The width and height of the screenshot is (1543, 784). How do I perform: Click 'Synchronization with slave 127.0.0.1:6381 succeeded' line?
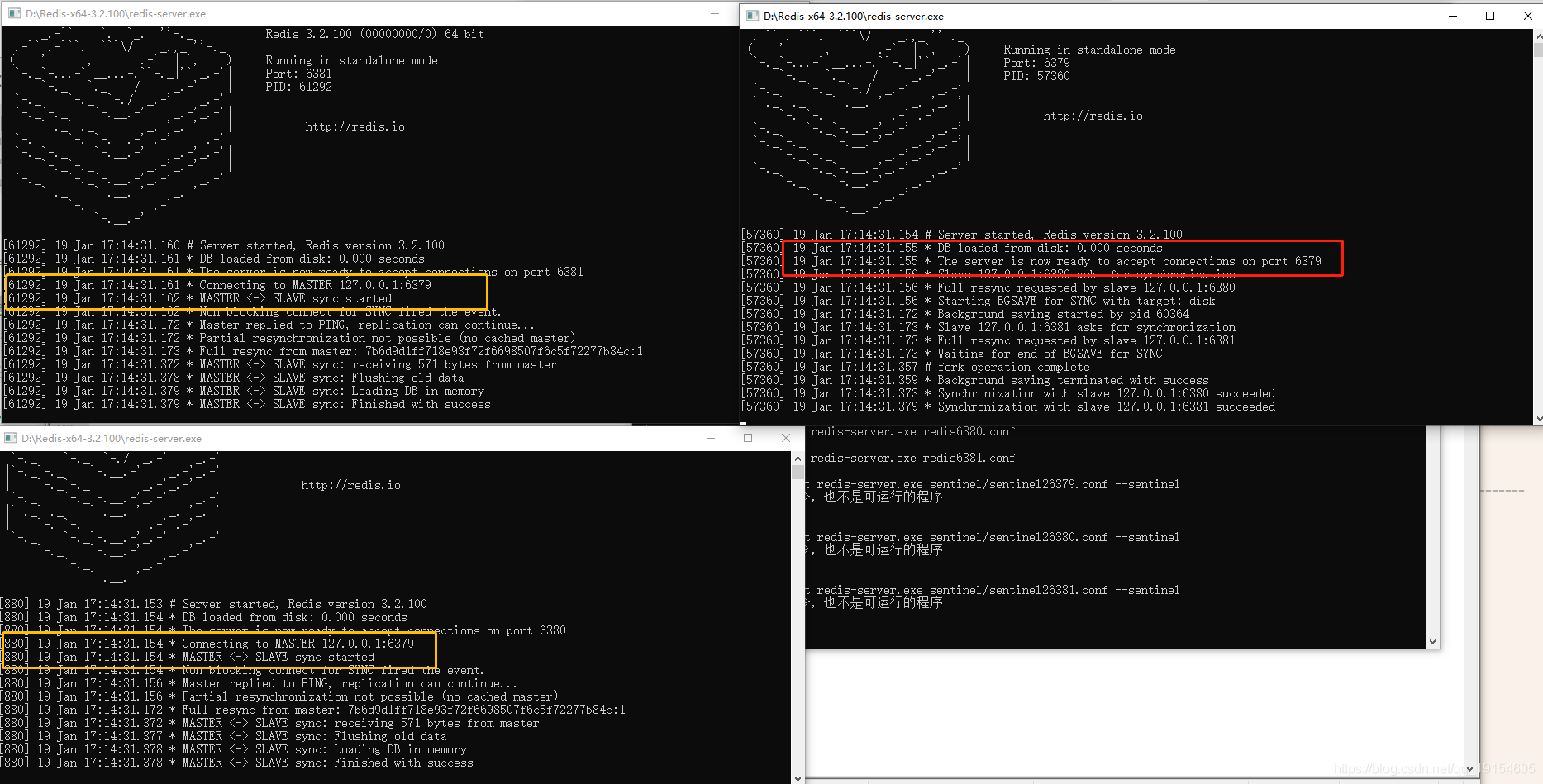tap(1008, 406)
